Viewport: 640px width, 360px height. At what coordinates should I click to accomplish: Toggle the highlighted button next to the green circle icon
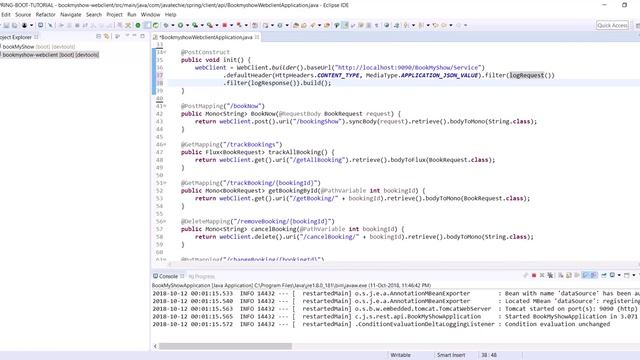pyautogui.click(x=147, y=25)
